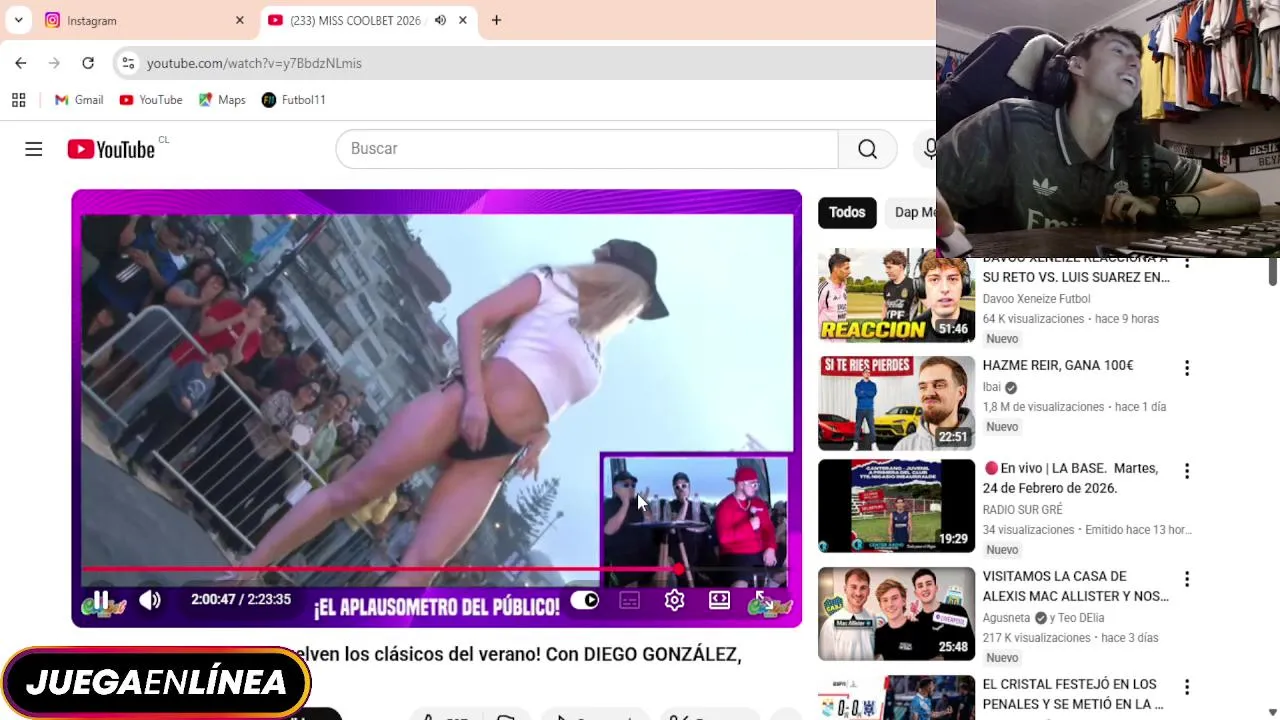Select the MISS COOLBET 2026 tab
The height and width of the screenshot is (720, 1280).
click(368, 20)
